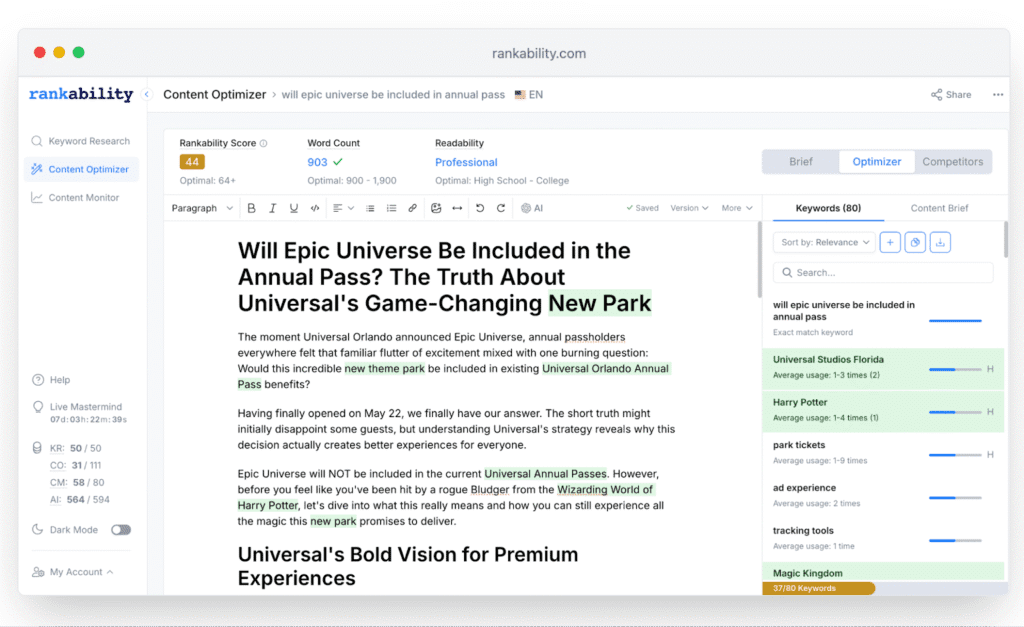Add a new keyword with plus button
The image size is (1024, 627).
890,242
